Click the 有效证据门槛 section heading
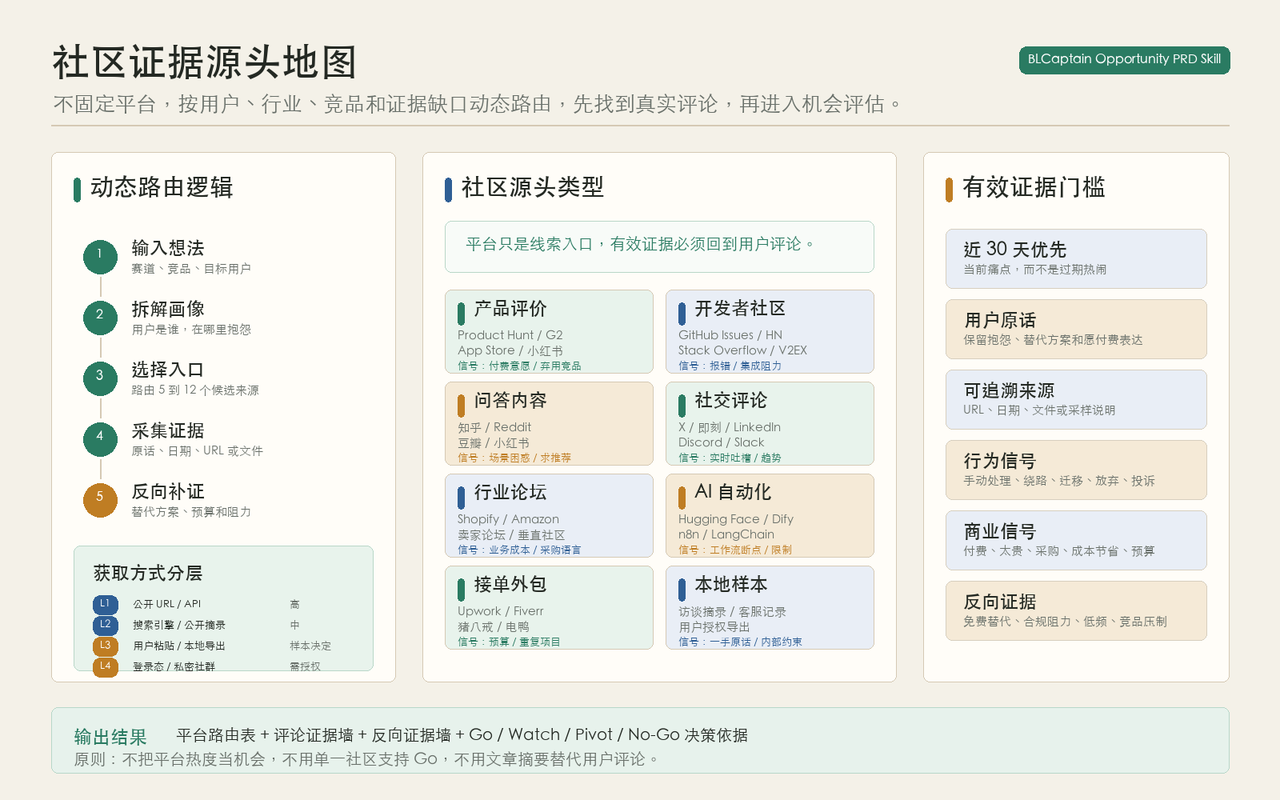The image size is (1280, 800). click(1034, 187)
